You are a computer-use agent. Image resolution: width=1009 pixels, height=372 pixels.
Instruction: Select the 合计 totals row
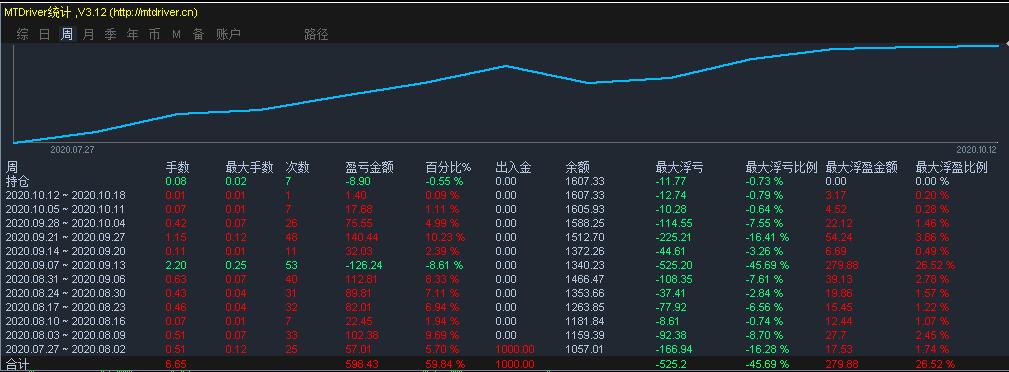pos(504,364)
